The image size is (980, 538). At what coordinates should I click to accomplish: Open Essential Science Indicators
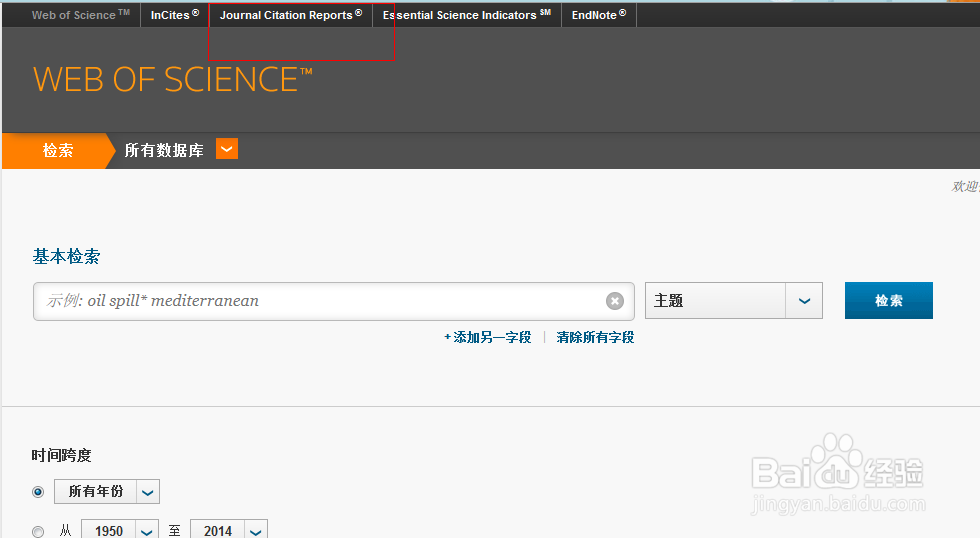(x=467, y=14)
